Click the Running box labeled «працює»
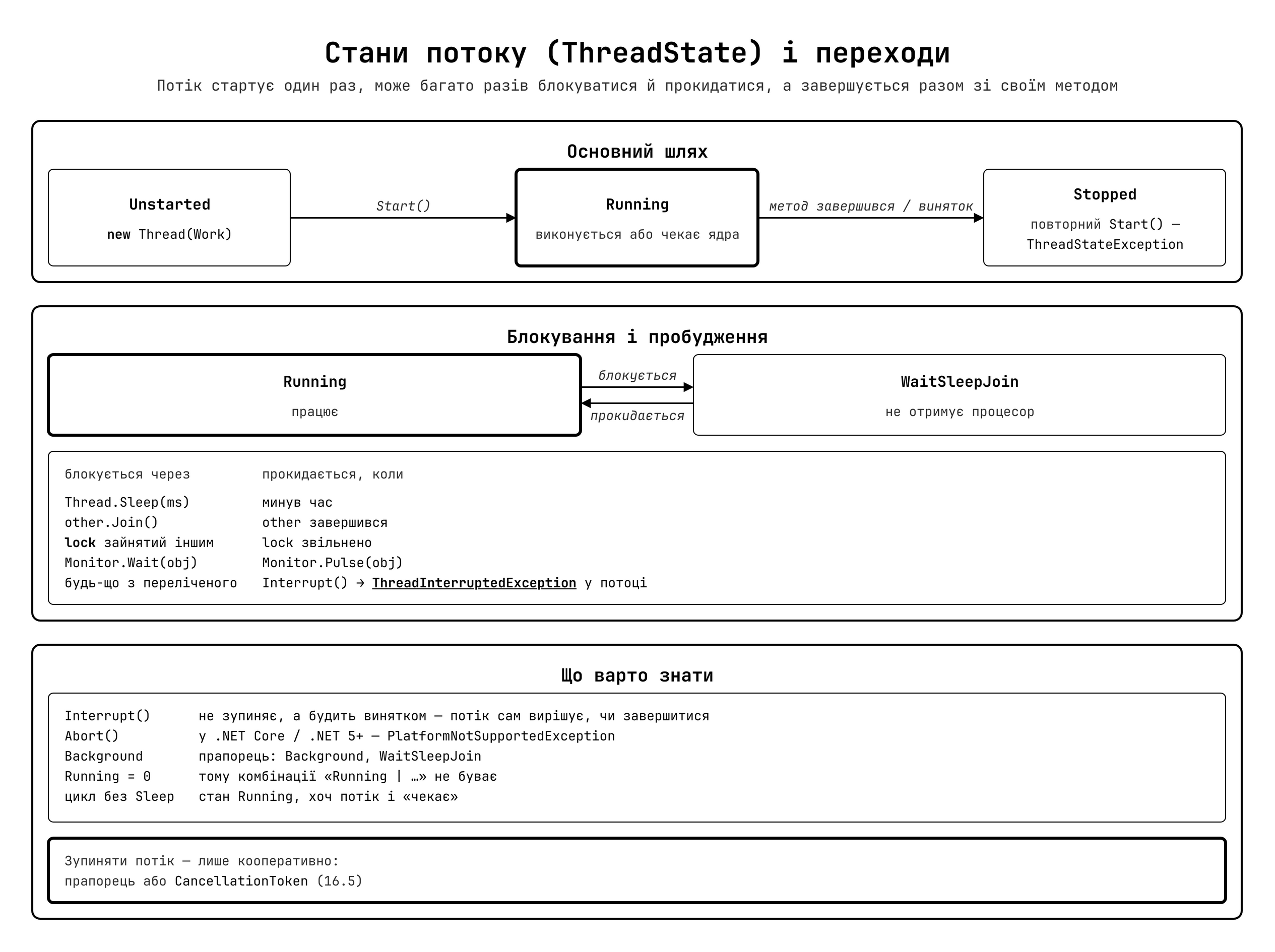1275x952 pixels. (x=314, y=395)
